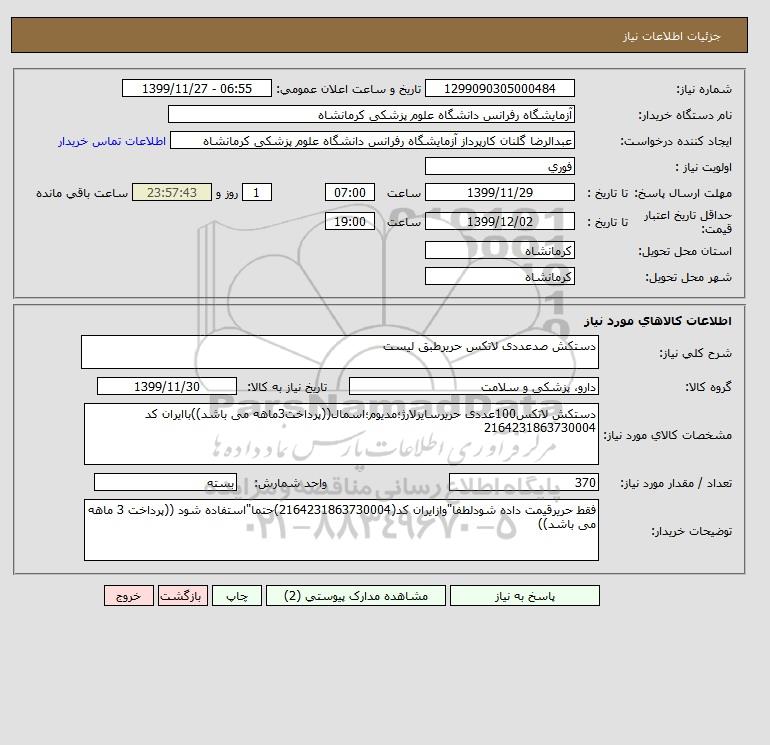Click the پاسخ به نیاز button
This screenshot has height=745, width=770.
(x=524, y=595)
